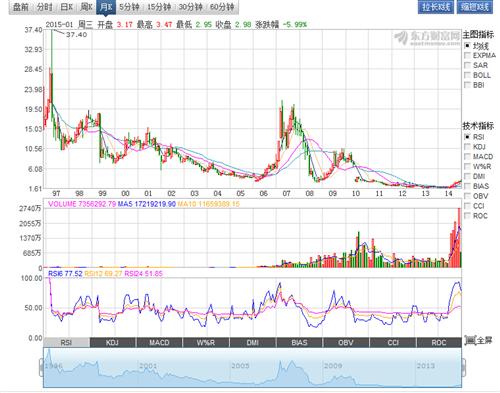Click the 全屏 fullscreen icon

[x=470, y=340]
